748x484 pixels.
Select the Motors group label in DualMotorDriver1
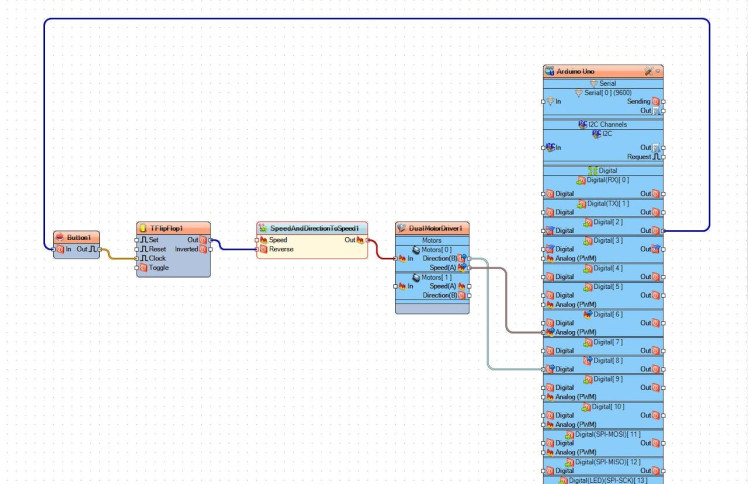[x=432, y=240]
